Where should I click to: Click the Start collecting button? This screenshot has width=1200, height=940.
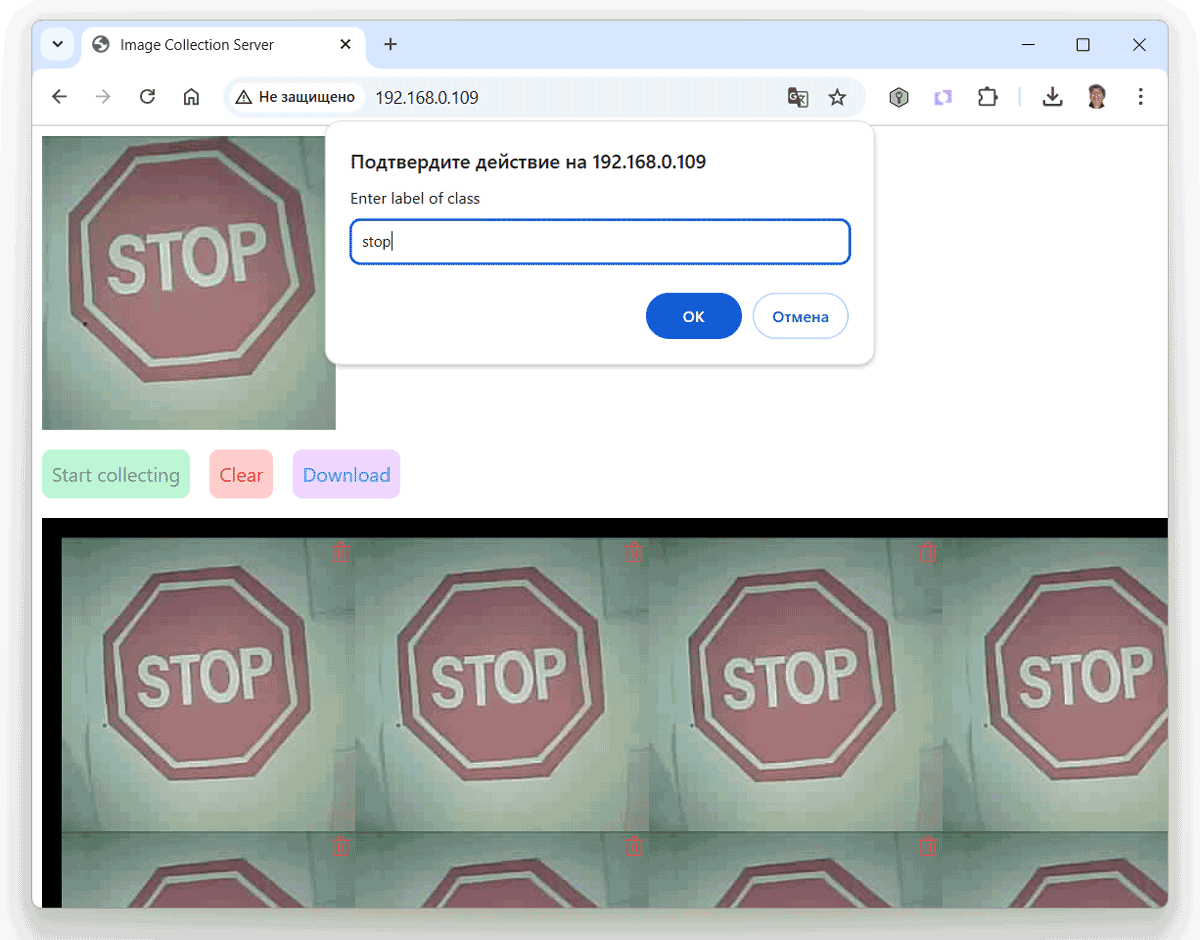pyautogui.click(x=116, y=474)
